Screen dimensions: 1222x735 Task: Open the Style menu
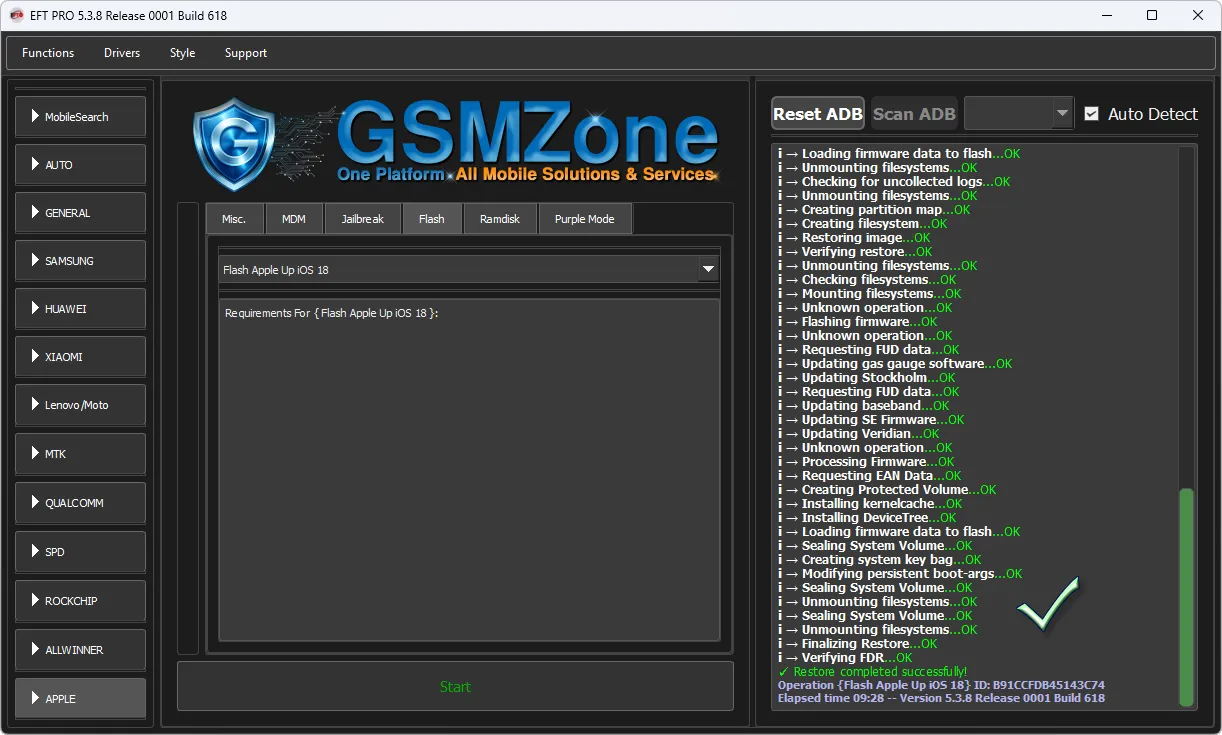[x=182, y=53]
